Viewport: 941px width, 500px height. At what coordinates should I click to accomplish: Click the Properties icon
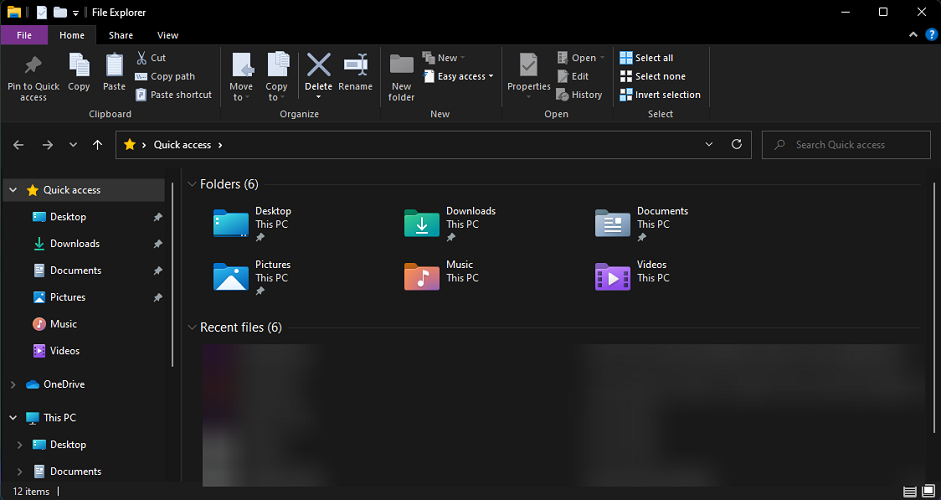click(529, 65)
